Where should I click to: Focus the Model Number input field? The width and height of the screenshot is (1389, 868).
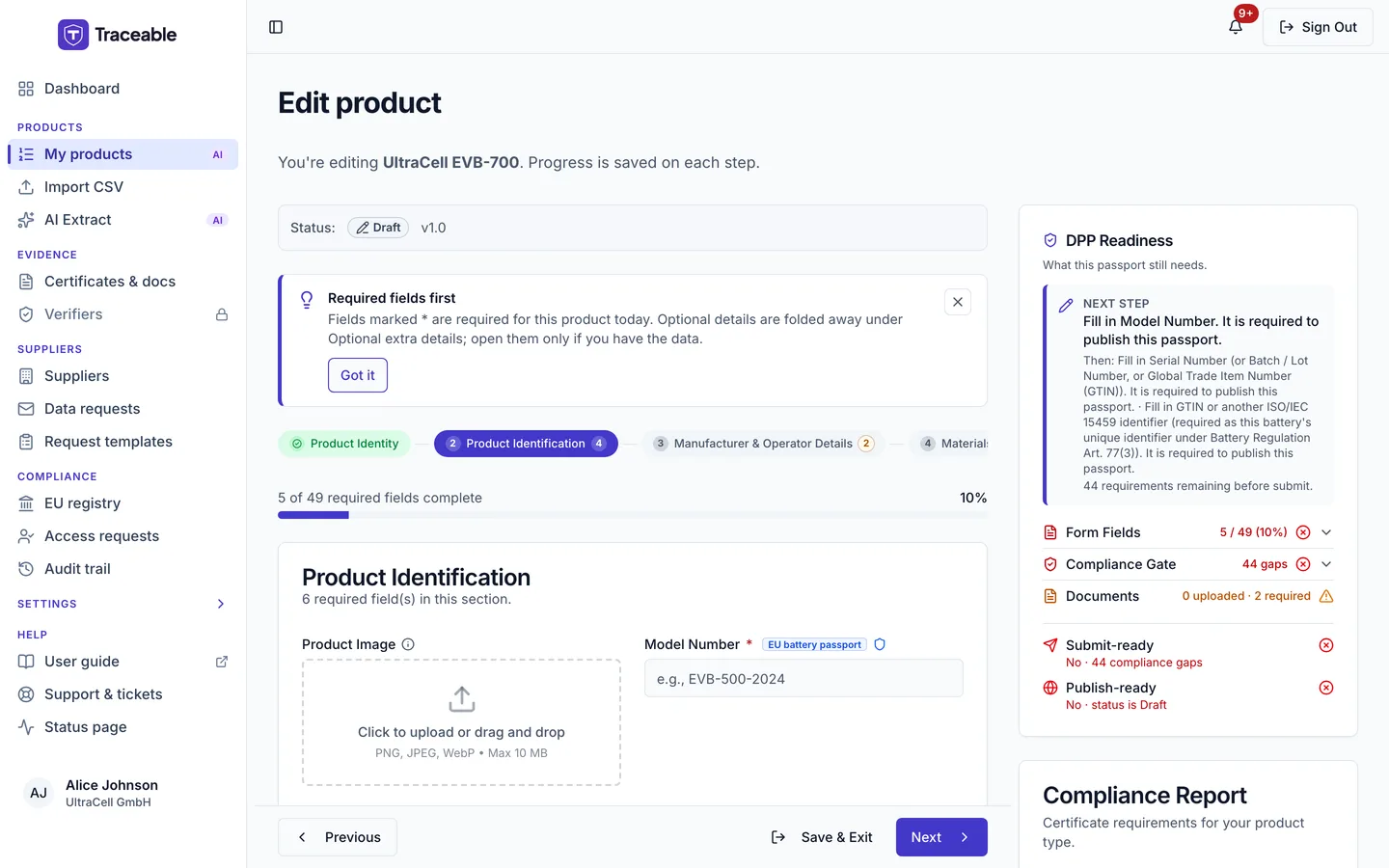pyautogui.click(x=803, y=678)
